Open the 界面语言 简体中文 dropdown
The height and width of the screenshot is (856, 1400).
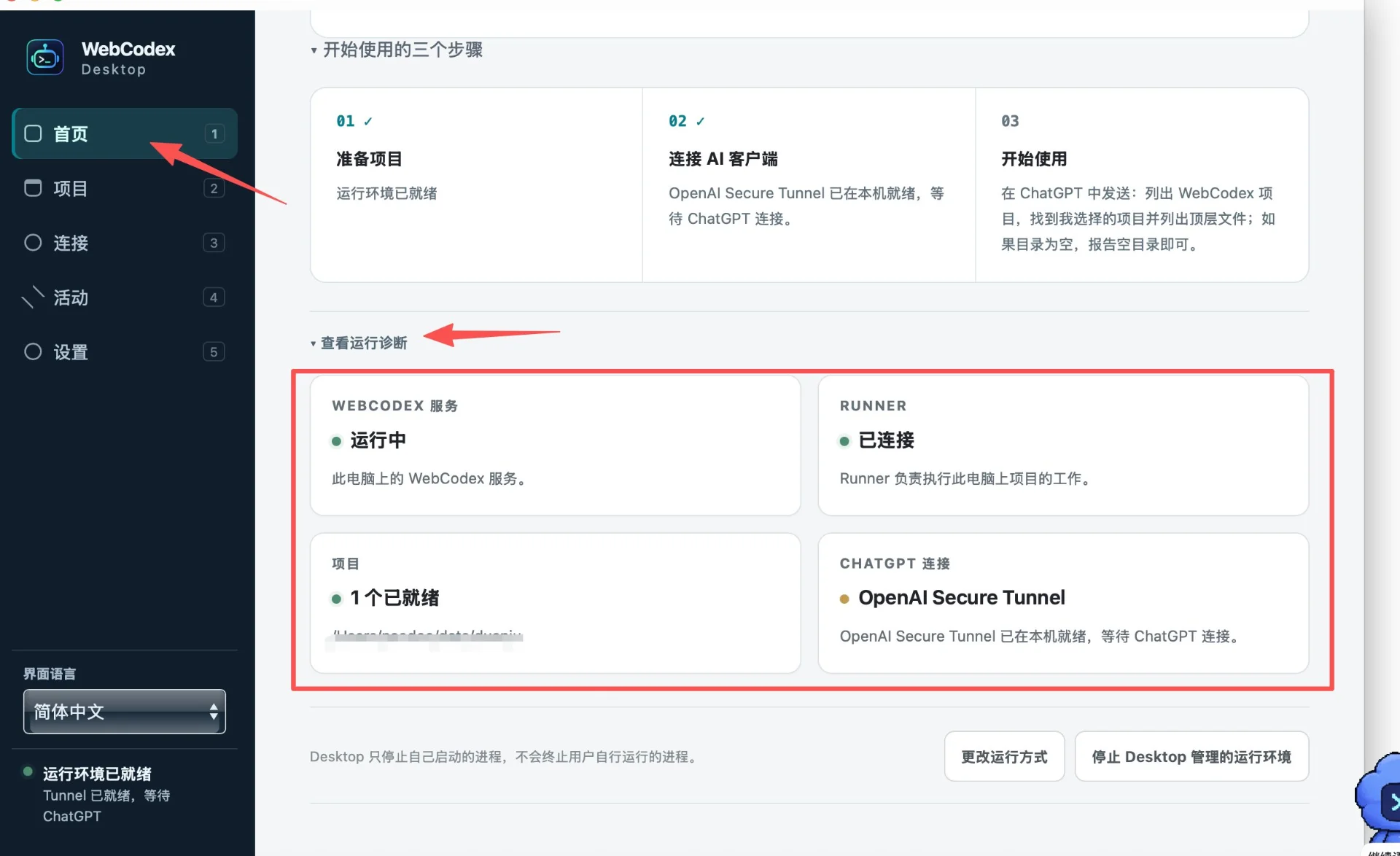point(125,712)
